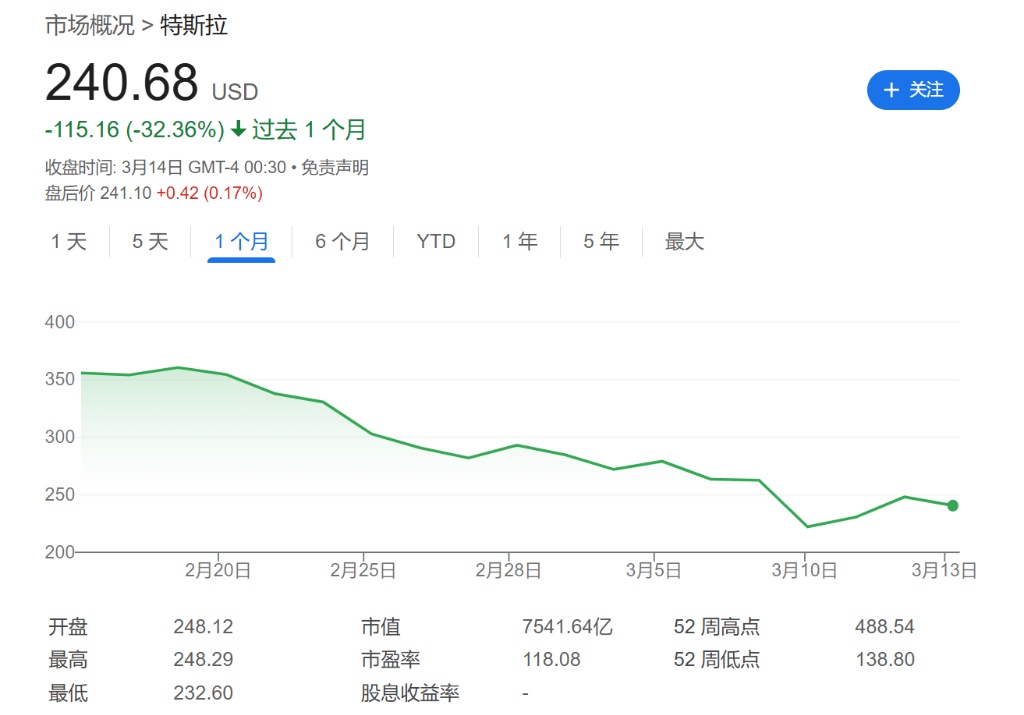The image size is (1024, 715).
Task: Show the 1 年 price chart
Action: click(x=519, y=242)
